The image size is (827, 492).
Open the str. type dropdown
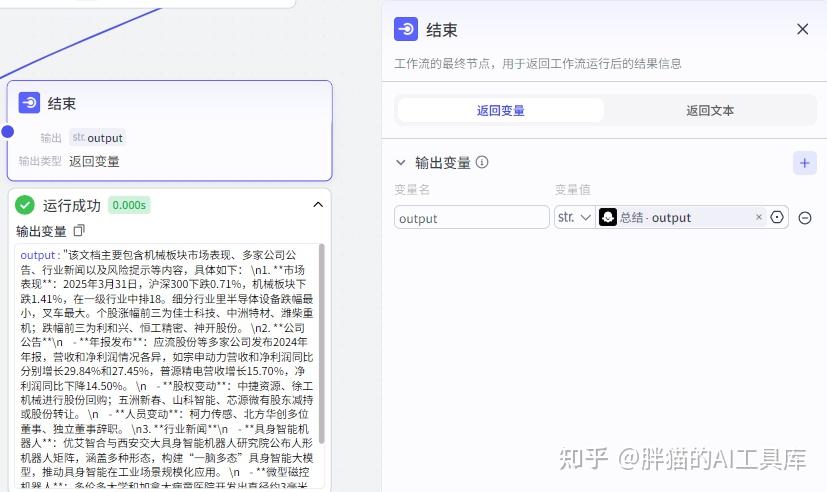click(x=574, y=217)
